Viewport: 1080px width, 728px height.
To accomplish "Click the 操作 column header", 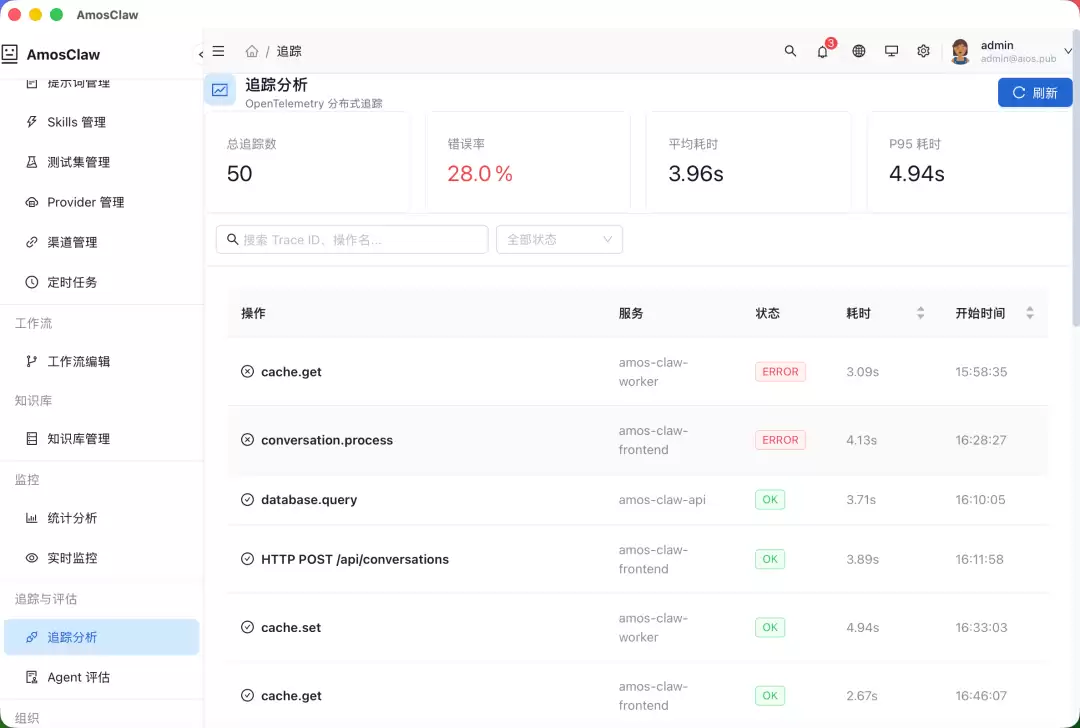I will click(253, 313).
